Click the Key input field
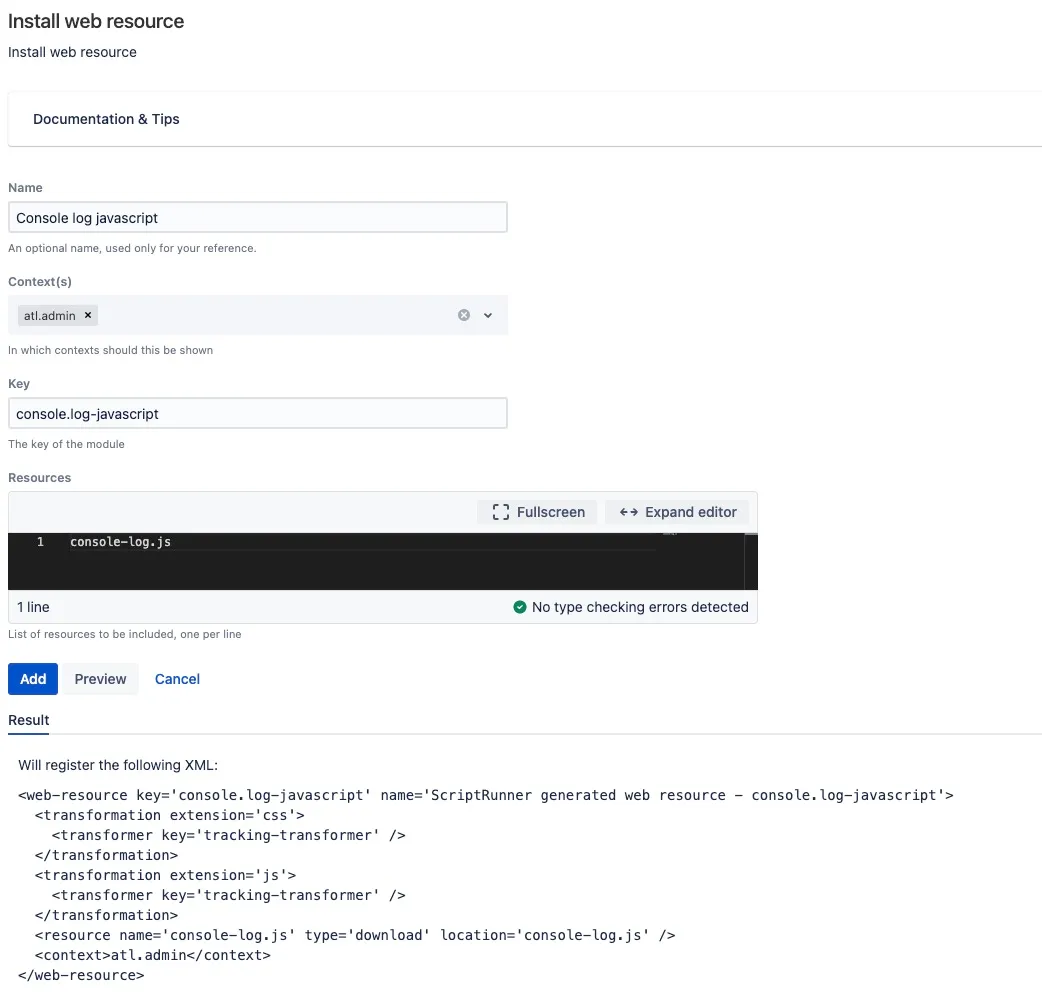Screen dimensions: 1042x1007 point(258,413)
